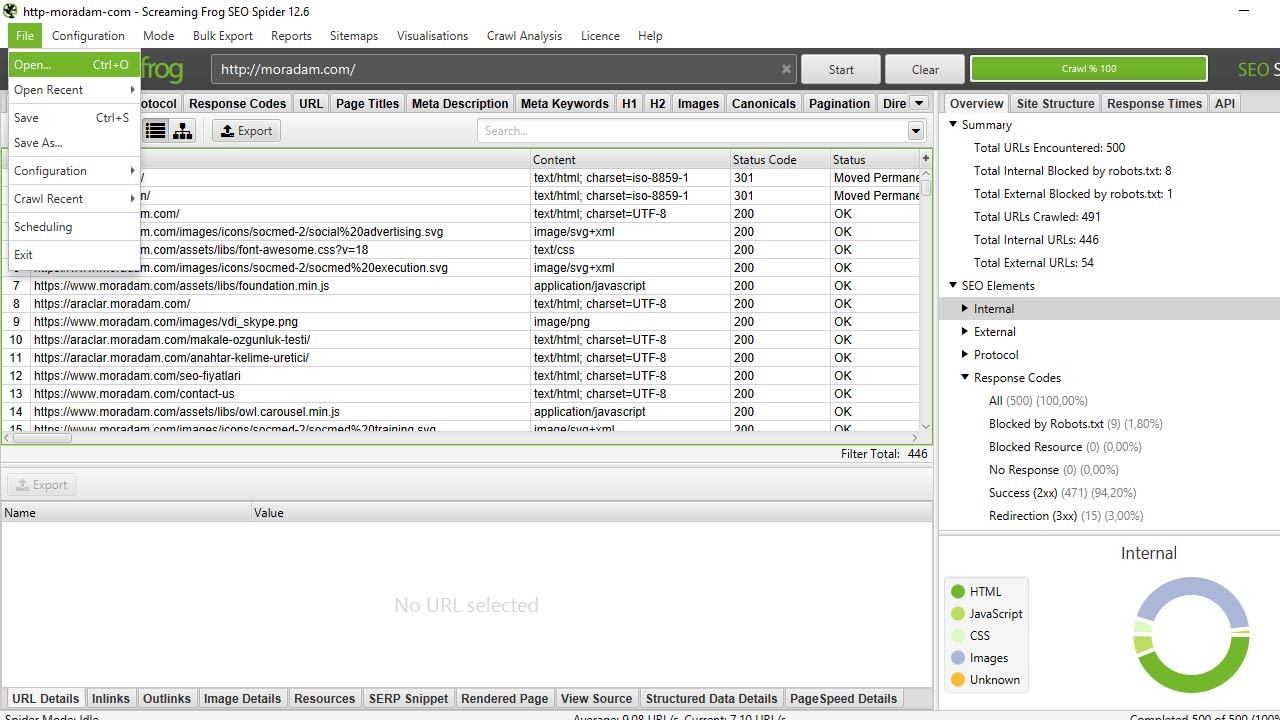Click the HTML legend color dot
This screenshot has width=1280, height=720.
[x=958, y=592]
